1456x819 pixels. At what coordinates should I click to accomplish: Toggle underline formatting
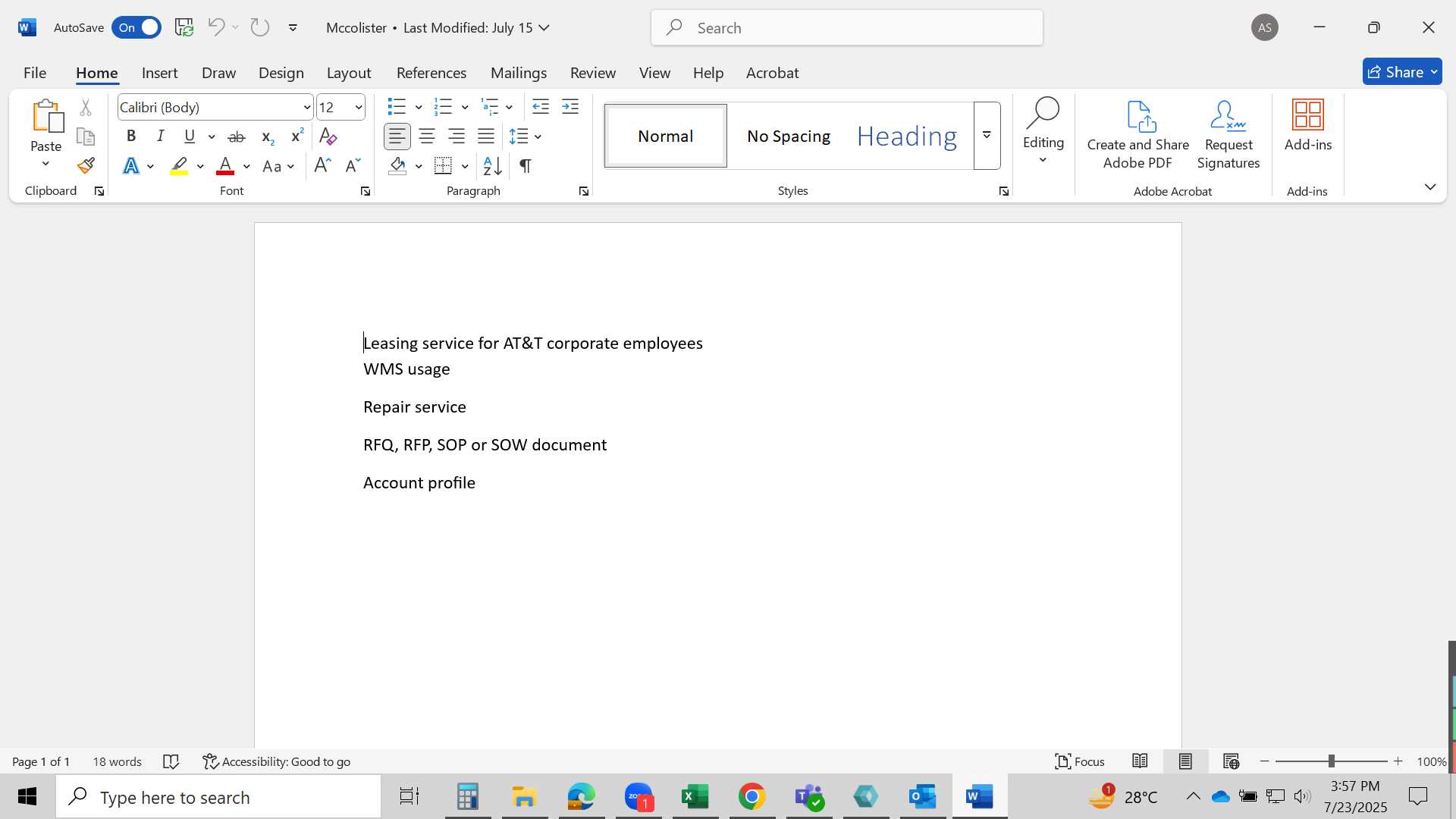click(x=190, y=136)
